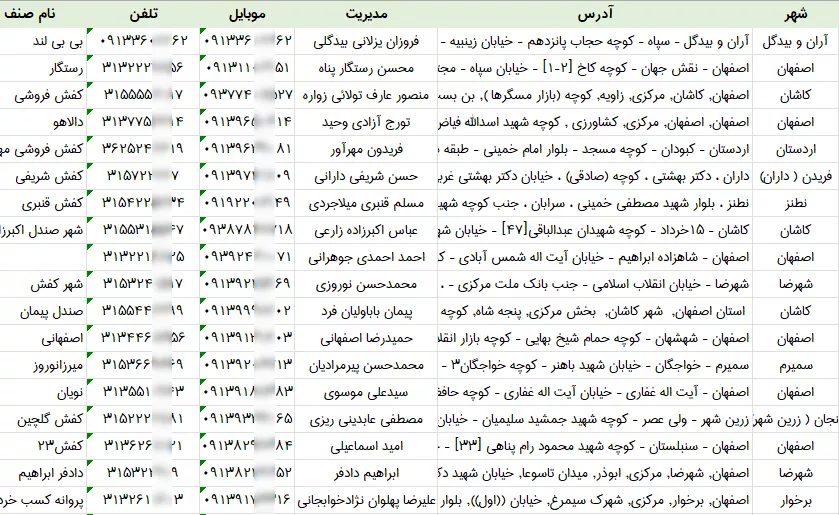Click address cell starting اردستان - کبودان
This screenshot has width=839, height=515.
pyautogui.click(x=595, y=149)
